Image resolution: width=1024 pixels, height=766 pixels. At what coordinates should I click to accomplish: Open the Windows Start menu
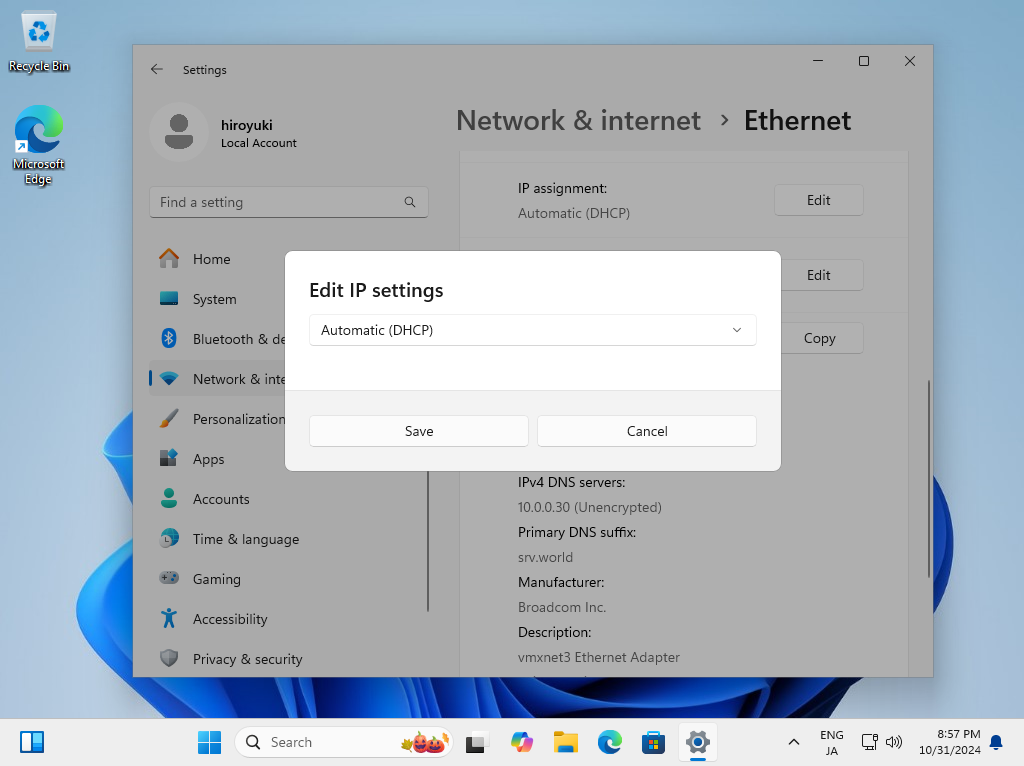[x=209, y=742]
